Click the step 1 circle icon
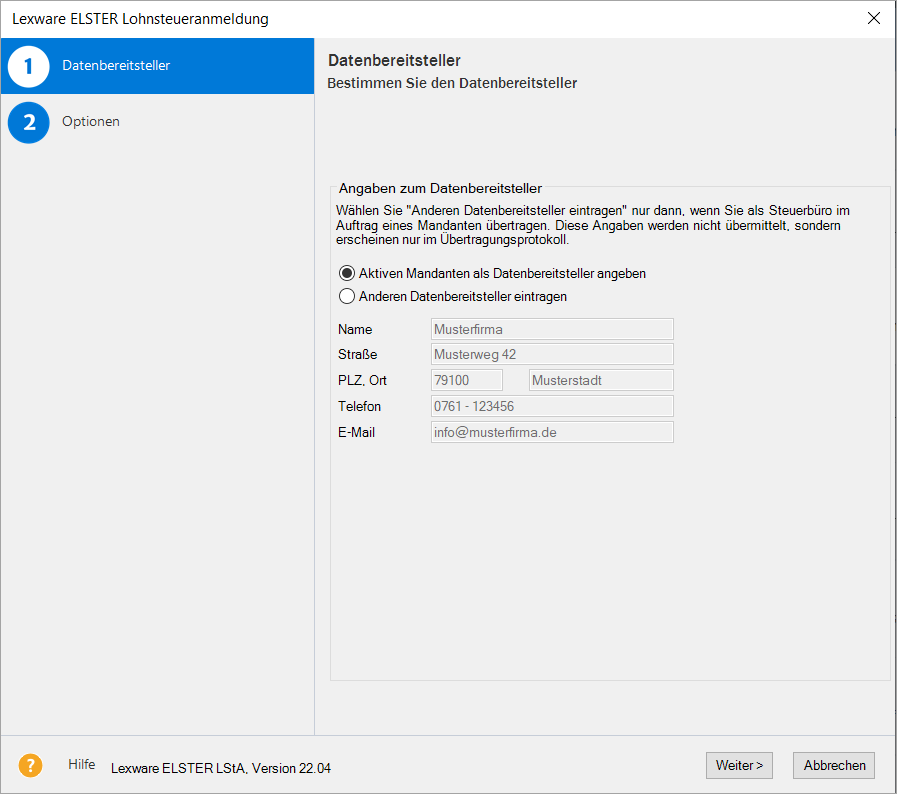This screenshot has width=897, height=794. [29, 66]
